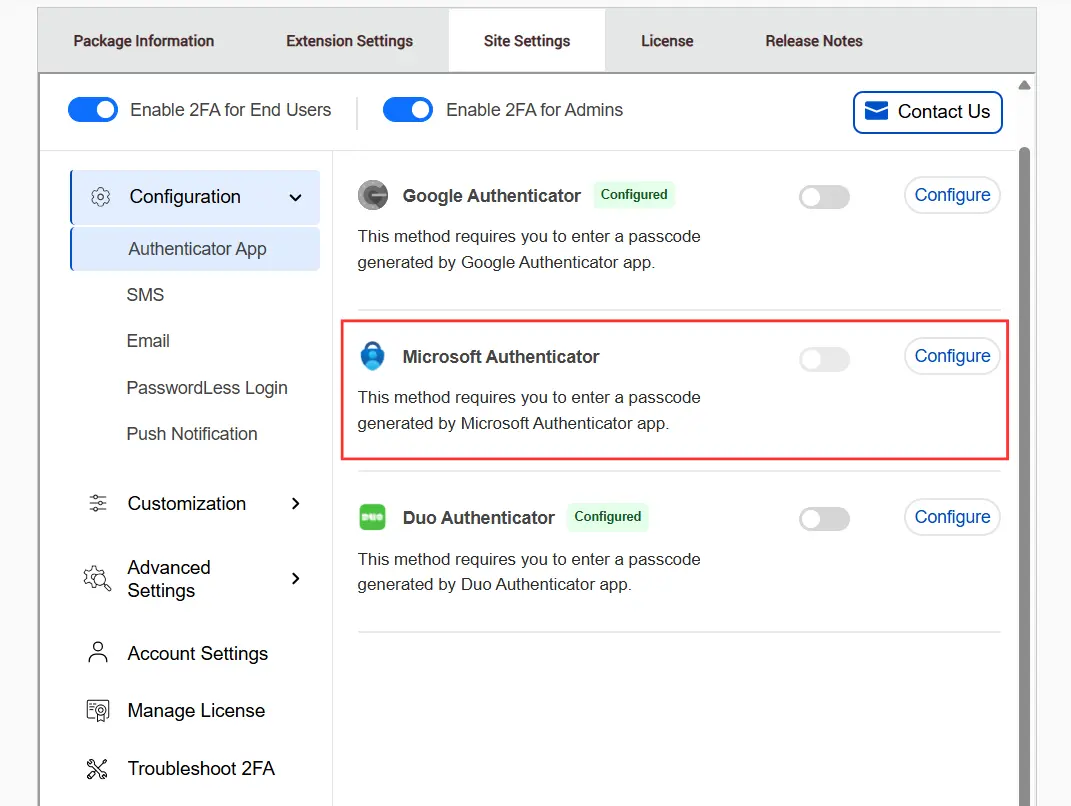Click the vertical scrollbar thumb
Screen dimensions: 1071x806
(x=1024, y=476)
